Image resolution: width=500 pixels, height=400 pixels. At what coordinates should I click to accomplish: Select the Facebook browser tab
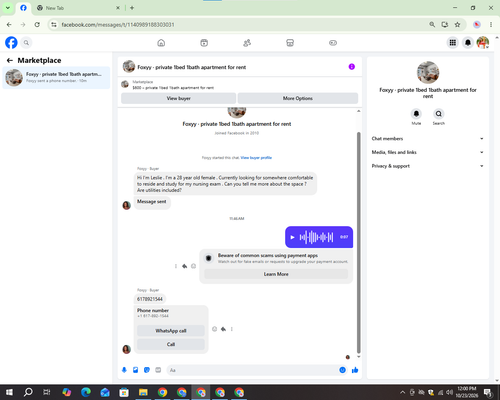tap(23, 8)
